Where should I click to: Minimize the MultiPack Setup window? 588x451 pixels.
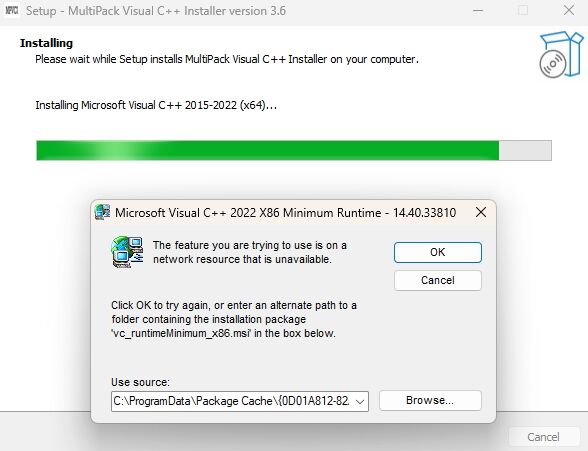[x=477, y=10]
